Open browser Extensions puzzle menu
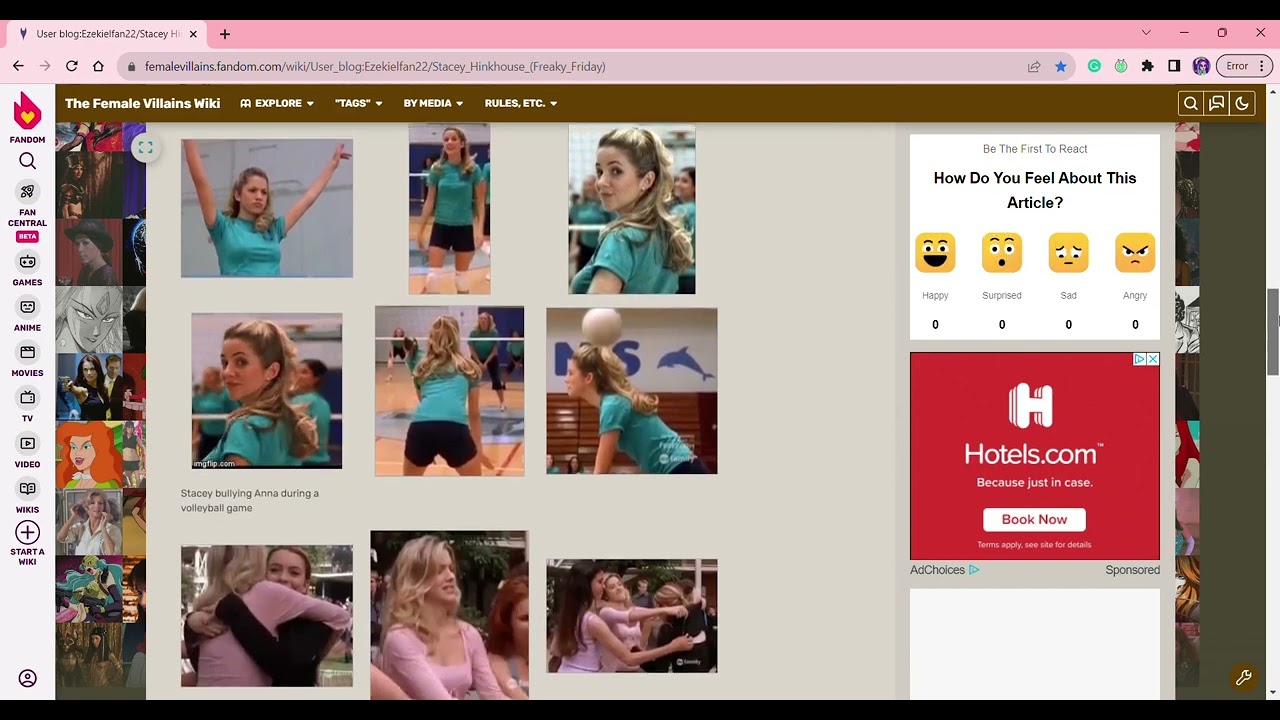Image resolution: width=1280 pixels, height=720 pixels. pyautogui.click(x=1147, y=66)
